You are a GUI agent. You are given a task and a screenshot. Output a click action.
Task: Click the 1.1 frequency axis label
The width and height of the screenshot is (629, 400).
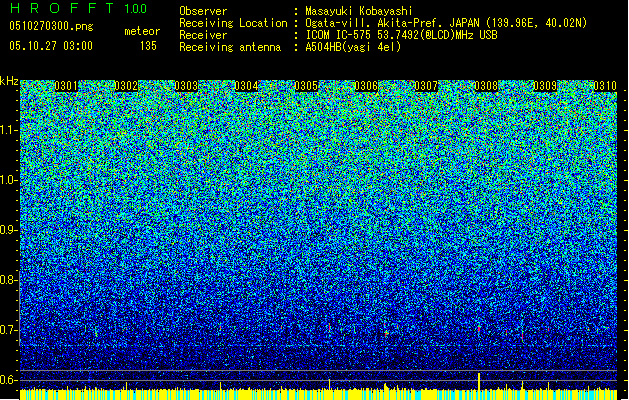tap(9, 130)
